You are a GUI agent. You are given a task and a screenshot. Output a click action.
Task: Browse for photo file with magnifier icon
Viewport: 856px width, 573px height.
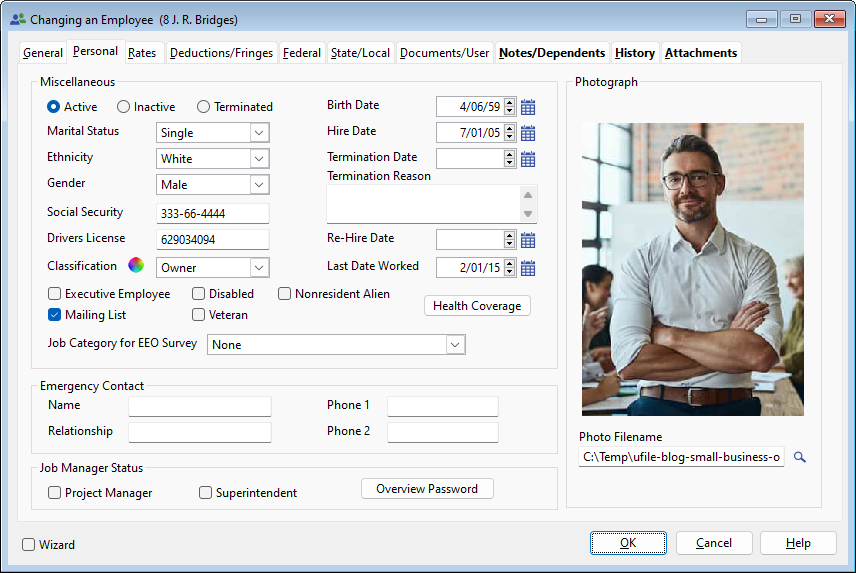tap(800, 457)
